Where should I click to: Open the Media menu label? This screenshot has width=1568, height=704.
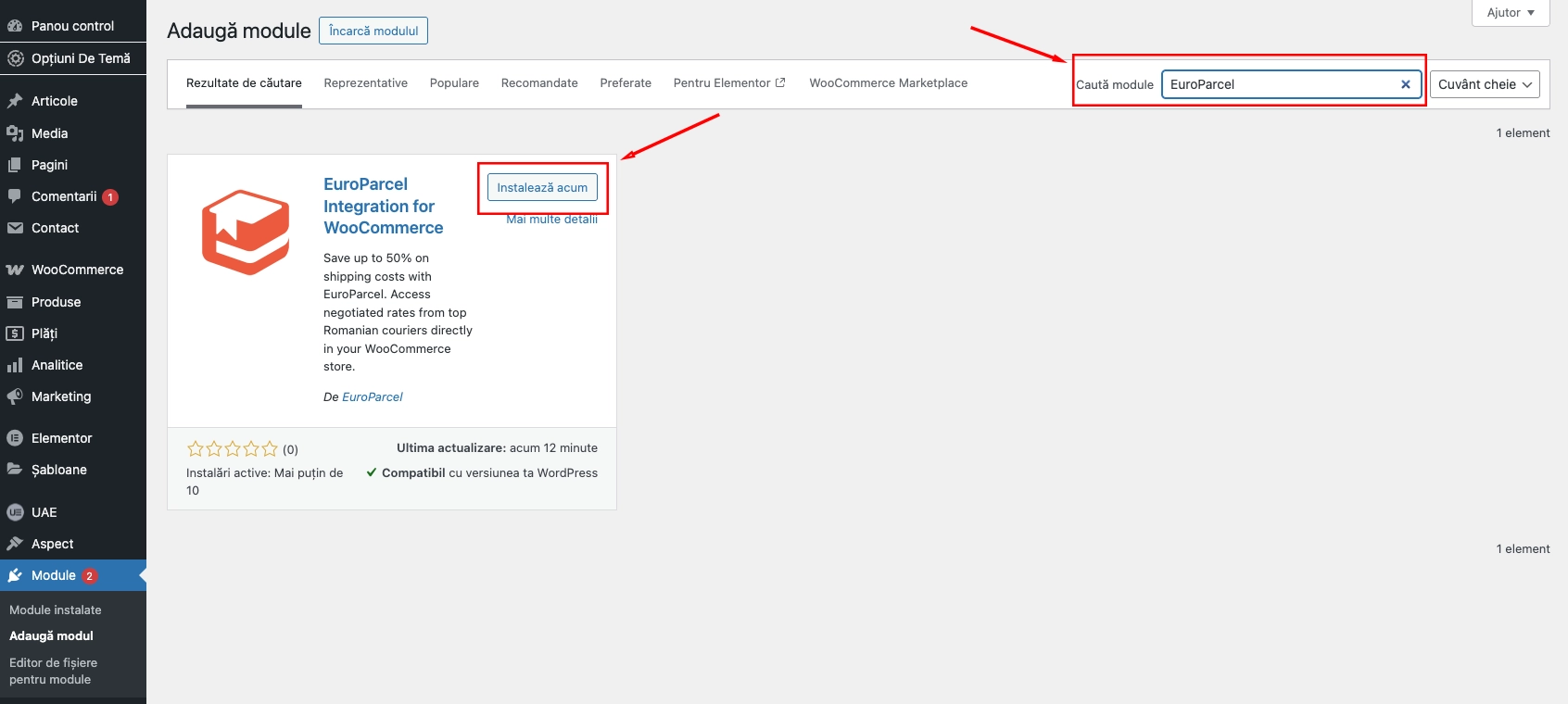[x=49, y=133]
